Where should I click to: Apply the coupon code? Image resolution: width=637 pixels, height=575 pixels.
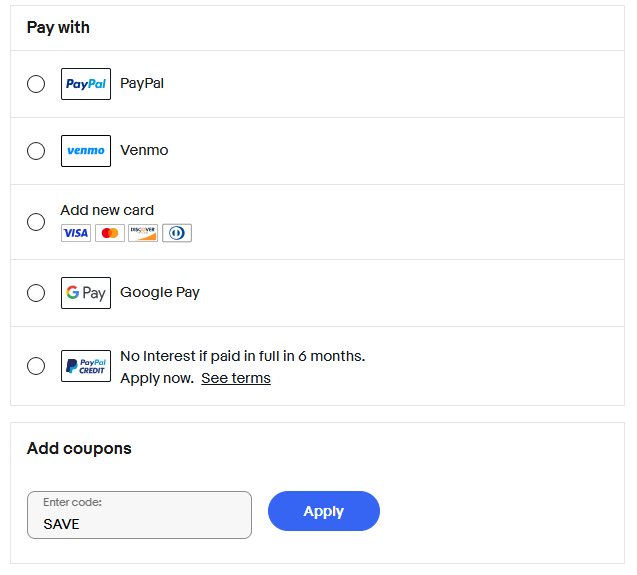pos(324,511)
